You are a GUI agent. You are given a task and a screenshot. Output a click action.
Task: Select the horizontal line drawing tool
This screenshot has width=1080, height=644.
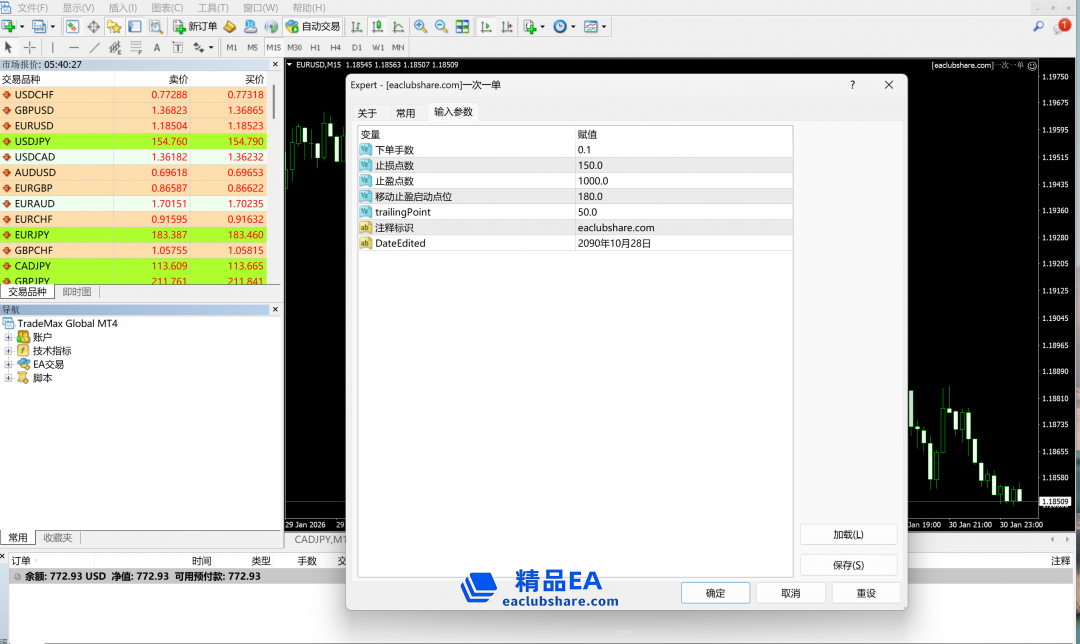pos(74,47)
